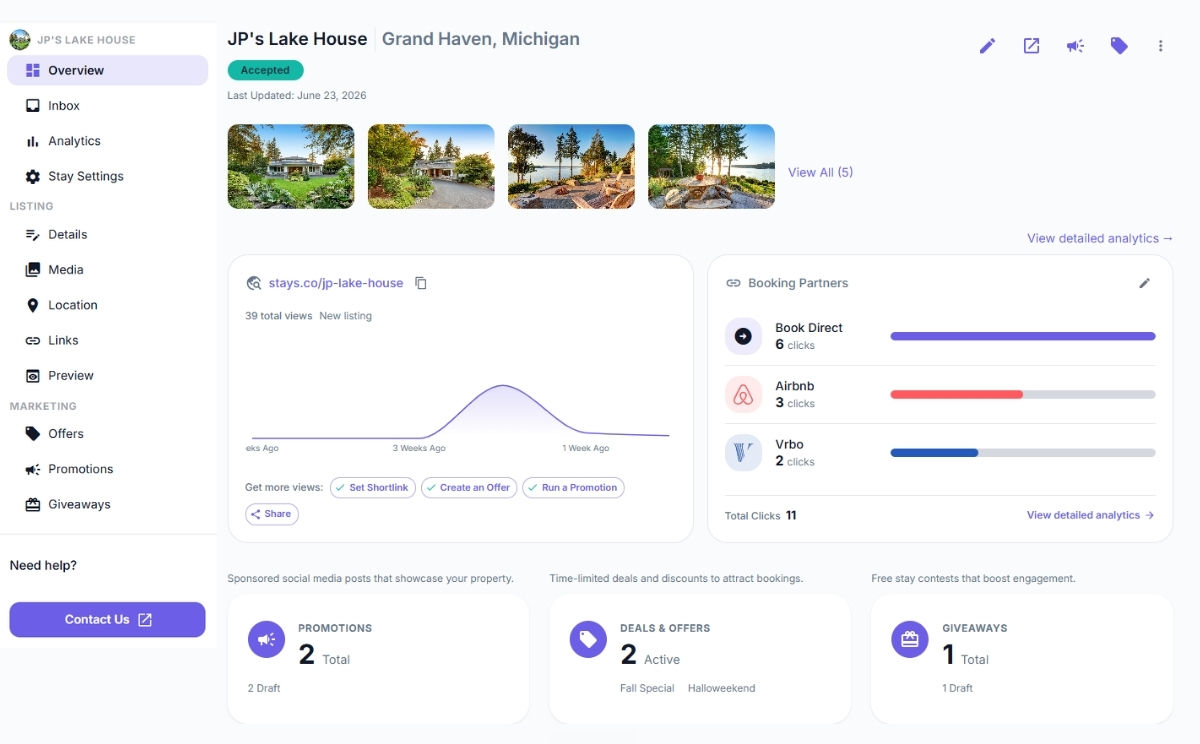Click the 39 total views text

279,316
